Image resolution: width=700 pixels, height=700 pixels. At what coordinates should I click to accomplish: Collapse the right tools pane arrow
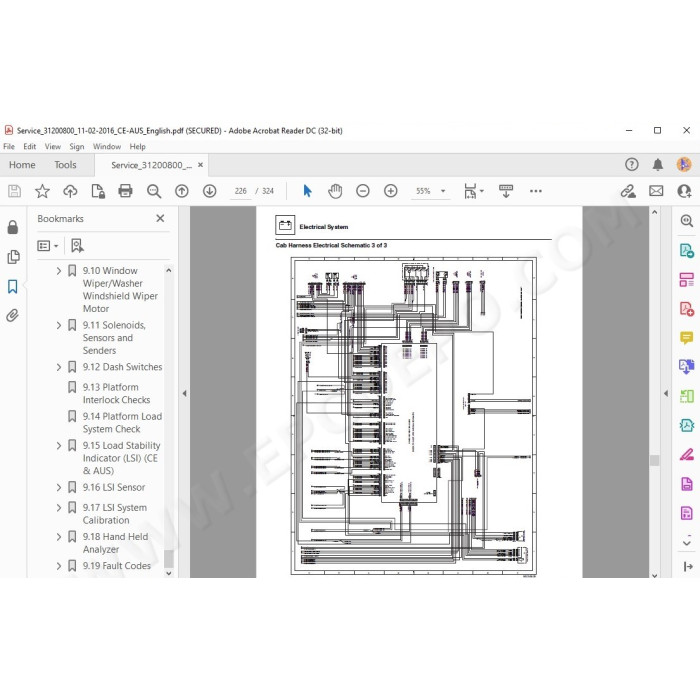666,393
